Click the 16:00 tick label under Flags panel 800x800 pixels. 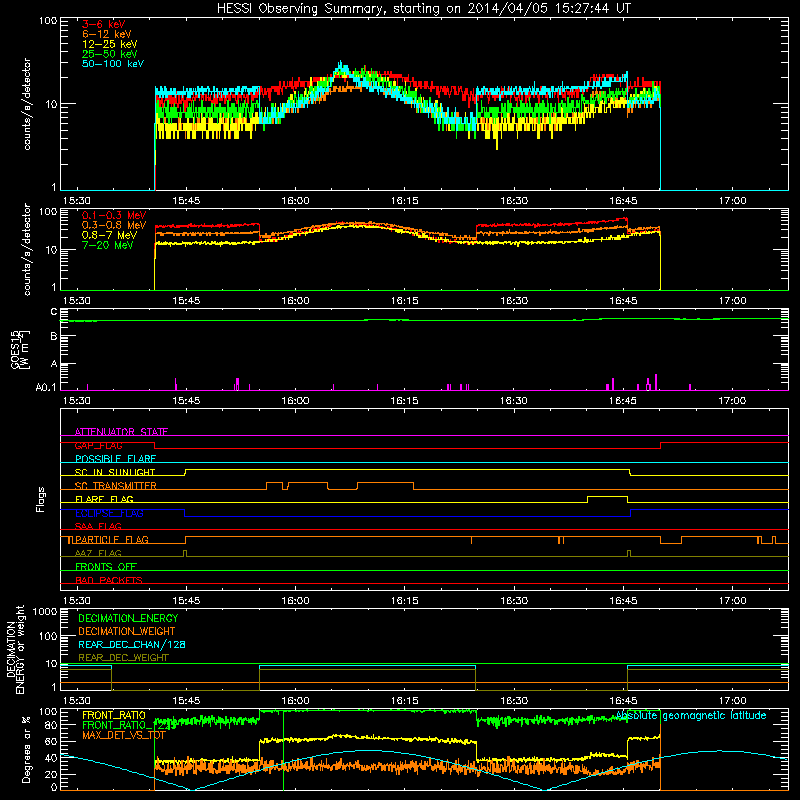[x=295, y=601]
